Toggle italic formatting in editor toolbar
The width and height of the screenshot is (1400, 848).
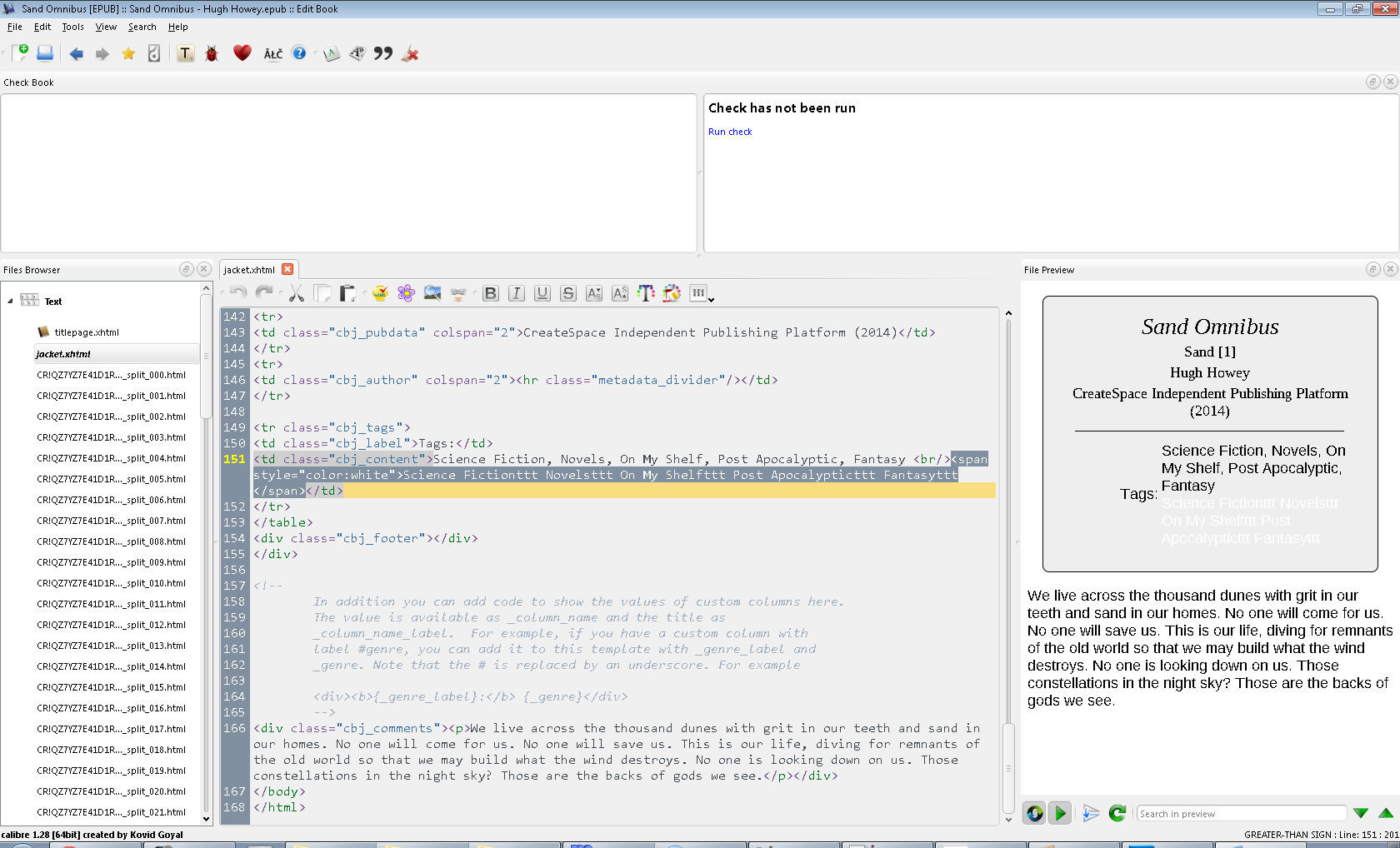point(516,293)
